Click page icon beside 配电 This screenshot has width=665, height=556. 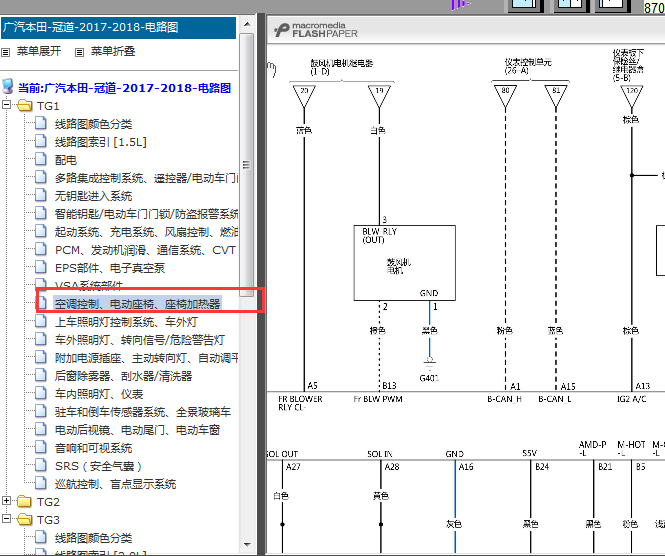41,159
